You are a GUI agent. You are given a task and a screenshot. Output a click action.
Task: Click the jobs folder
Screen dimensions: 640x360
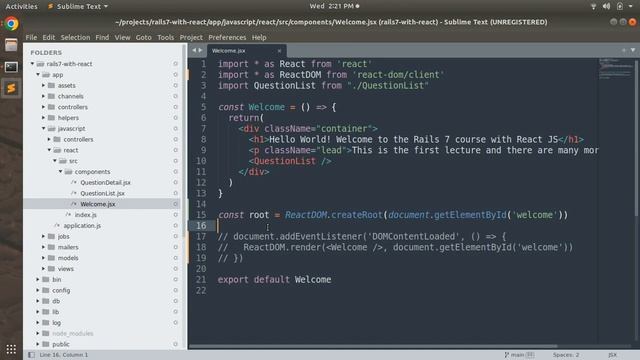tap(63, 236)
